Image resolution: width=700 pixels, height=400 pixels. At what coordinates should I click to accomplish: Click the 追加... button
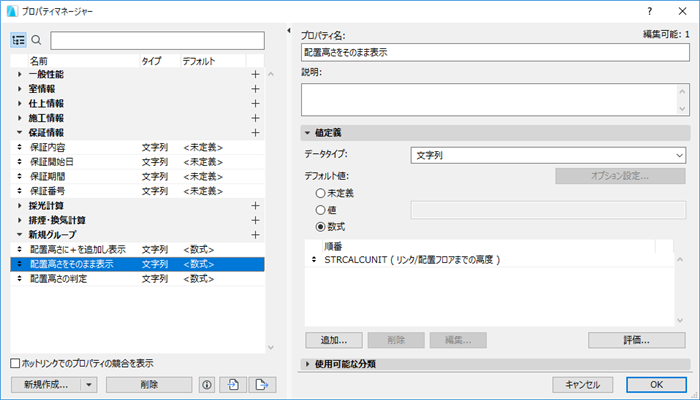(334, 340)
